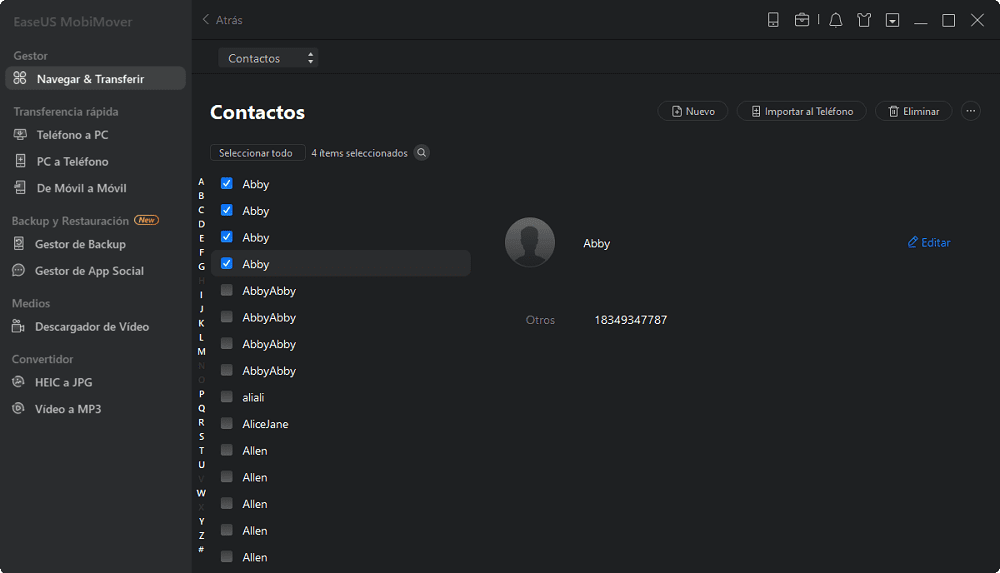Click the Editar link for Abby
Viewport: 1000px width, 573px height.
click(x=929, y=242)
